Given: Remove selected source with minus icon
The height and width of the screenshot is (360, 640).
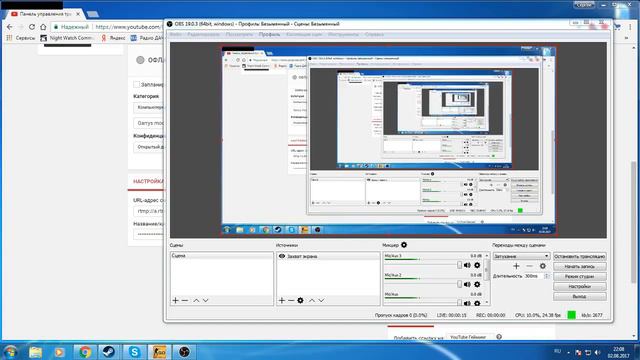Looking at the screenshot, I should click(x=291, y=300).
